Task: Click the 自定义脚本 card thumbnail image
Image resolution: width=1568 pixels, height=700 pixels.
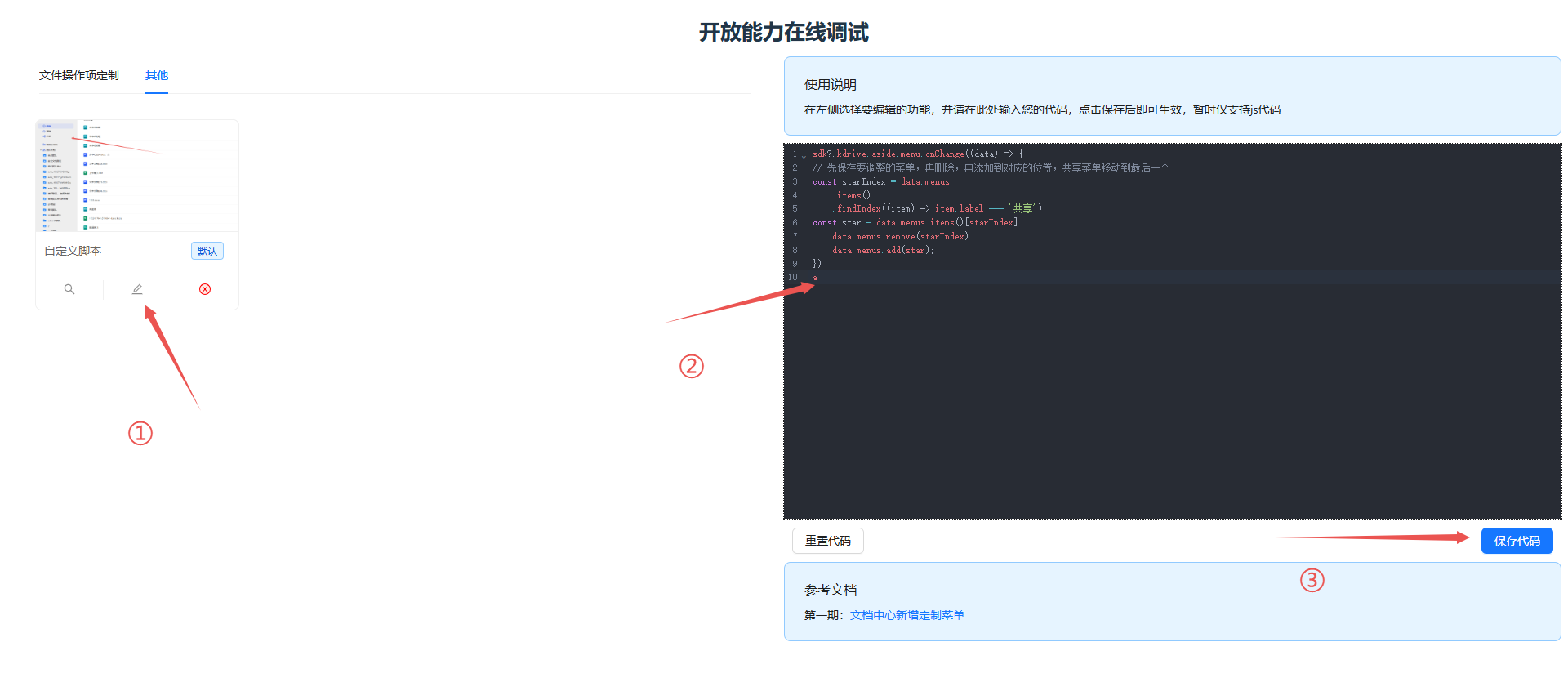Action: [x=137, y=176]
